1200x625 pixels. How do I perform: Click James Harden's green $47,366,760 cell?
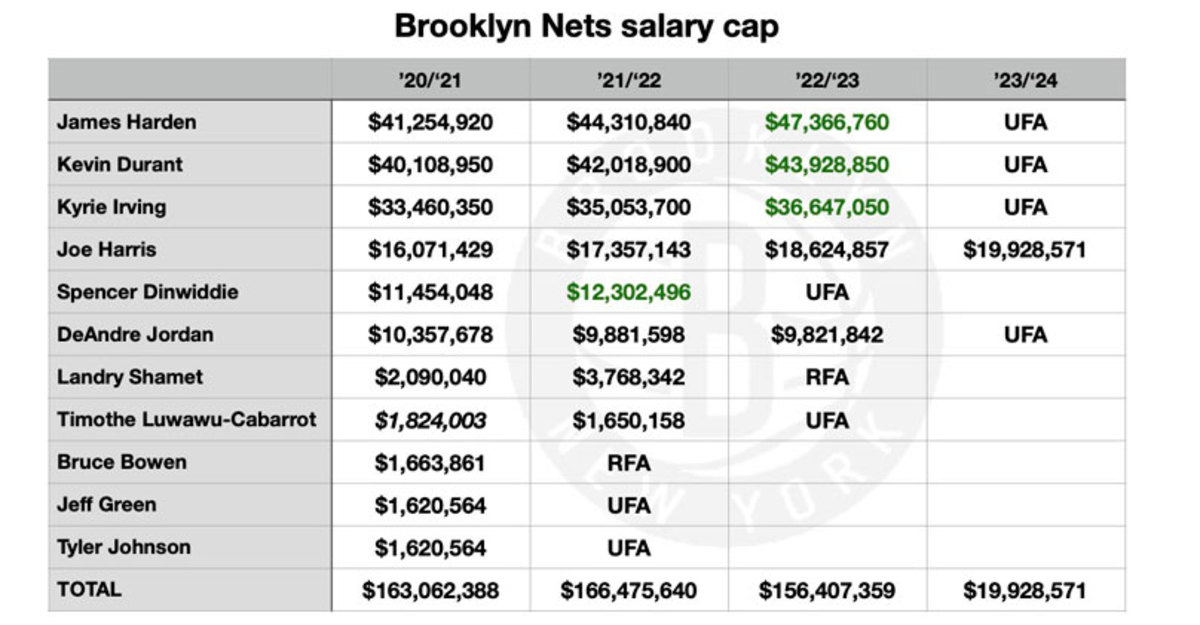(827, 122)
